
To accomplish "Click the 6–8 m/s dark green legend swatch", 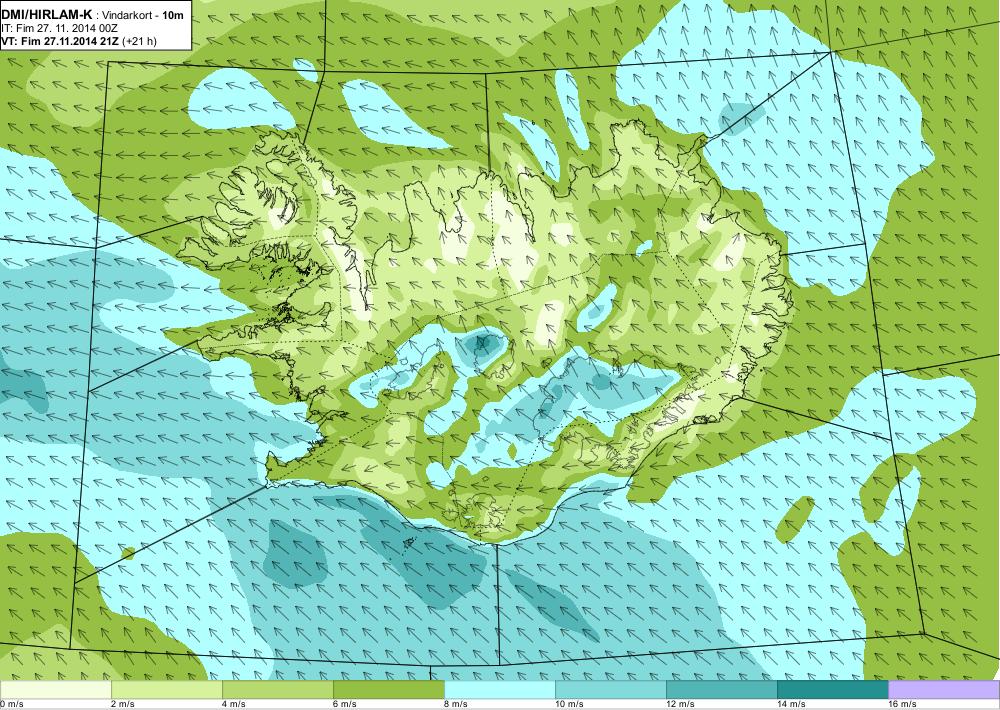I will (x=389, y=689).
